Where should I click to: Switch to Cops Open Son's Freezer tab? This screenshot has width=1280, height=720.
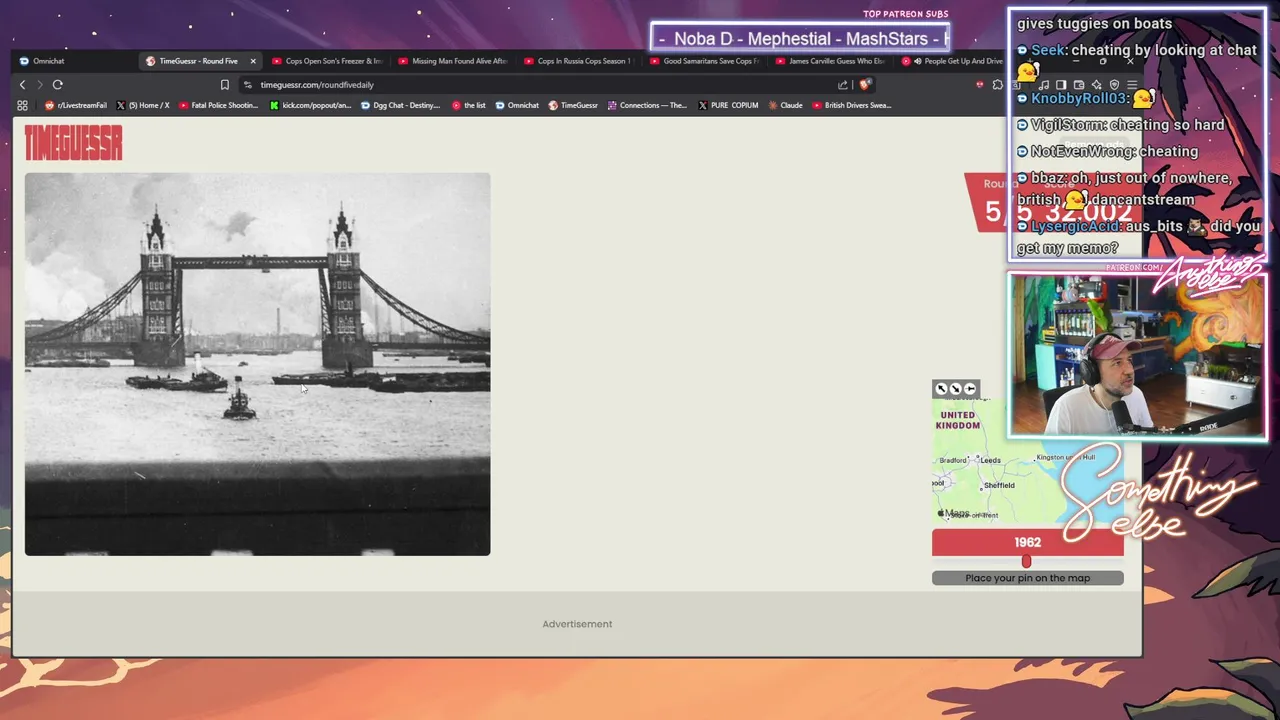pos(327,61)
